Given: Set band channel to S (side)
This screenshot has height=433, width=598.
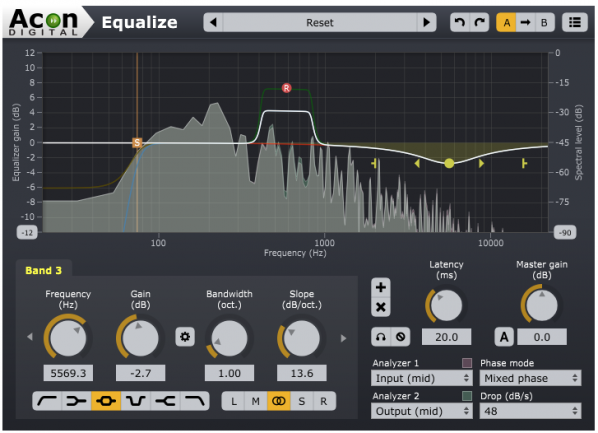Looking at the screenshot, I should coord(302,401).
